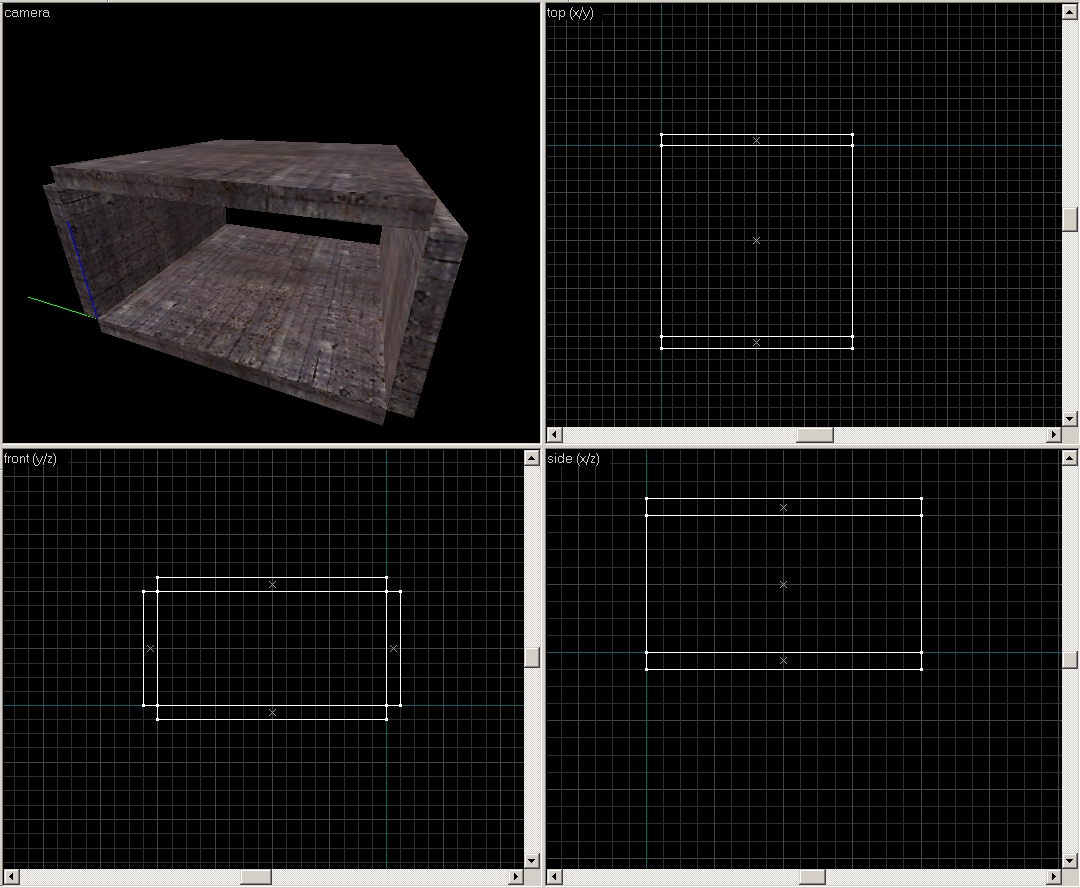Click the front view's horizontal scrollbar thumb
Screen dimensions: 1080x888
tap(256, 877)
